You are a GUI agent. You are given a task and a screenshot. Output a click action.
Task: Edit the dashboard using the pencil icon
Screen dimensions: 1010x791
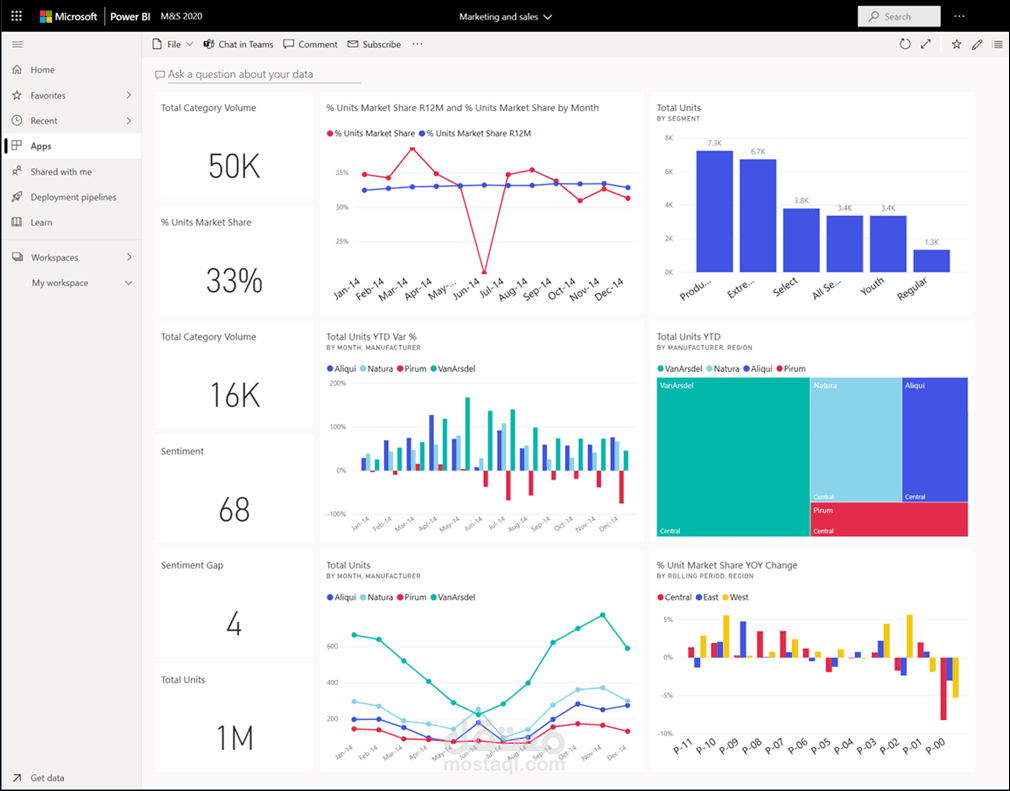click(x=977, y=44)
